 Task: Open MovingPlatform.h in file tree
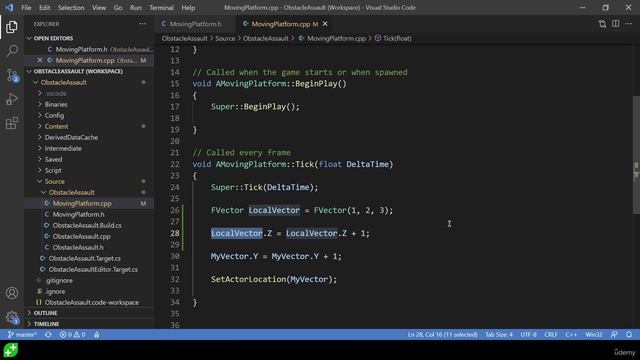90,215
